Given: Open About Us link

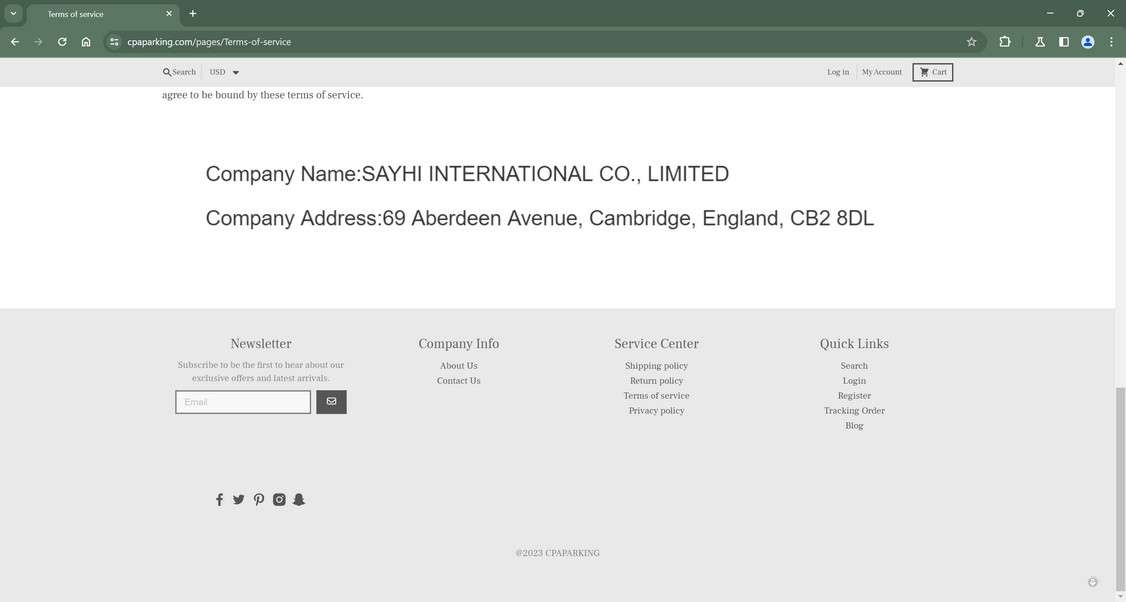Looking at the screenshot, I should (458, 366).
